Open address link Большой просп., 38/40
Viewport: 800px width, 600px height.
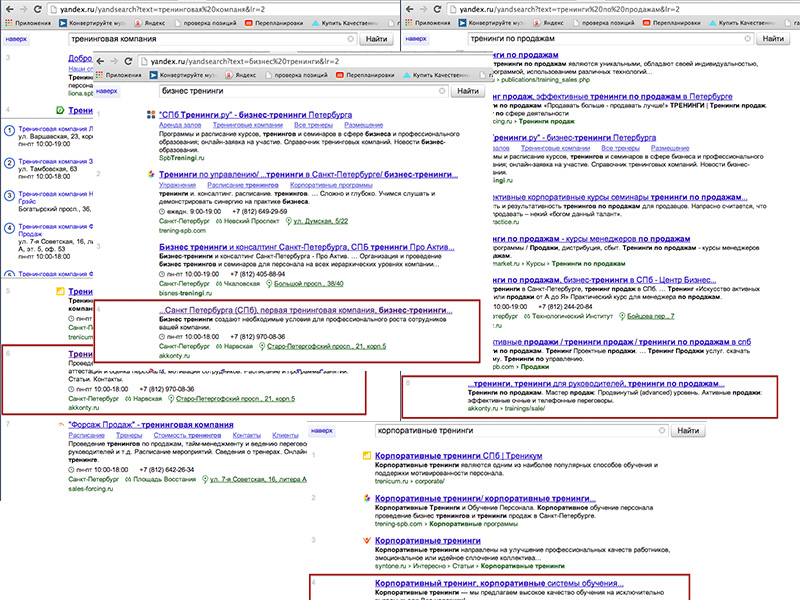click(309, 284)
